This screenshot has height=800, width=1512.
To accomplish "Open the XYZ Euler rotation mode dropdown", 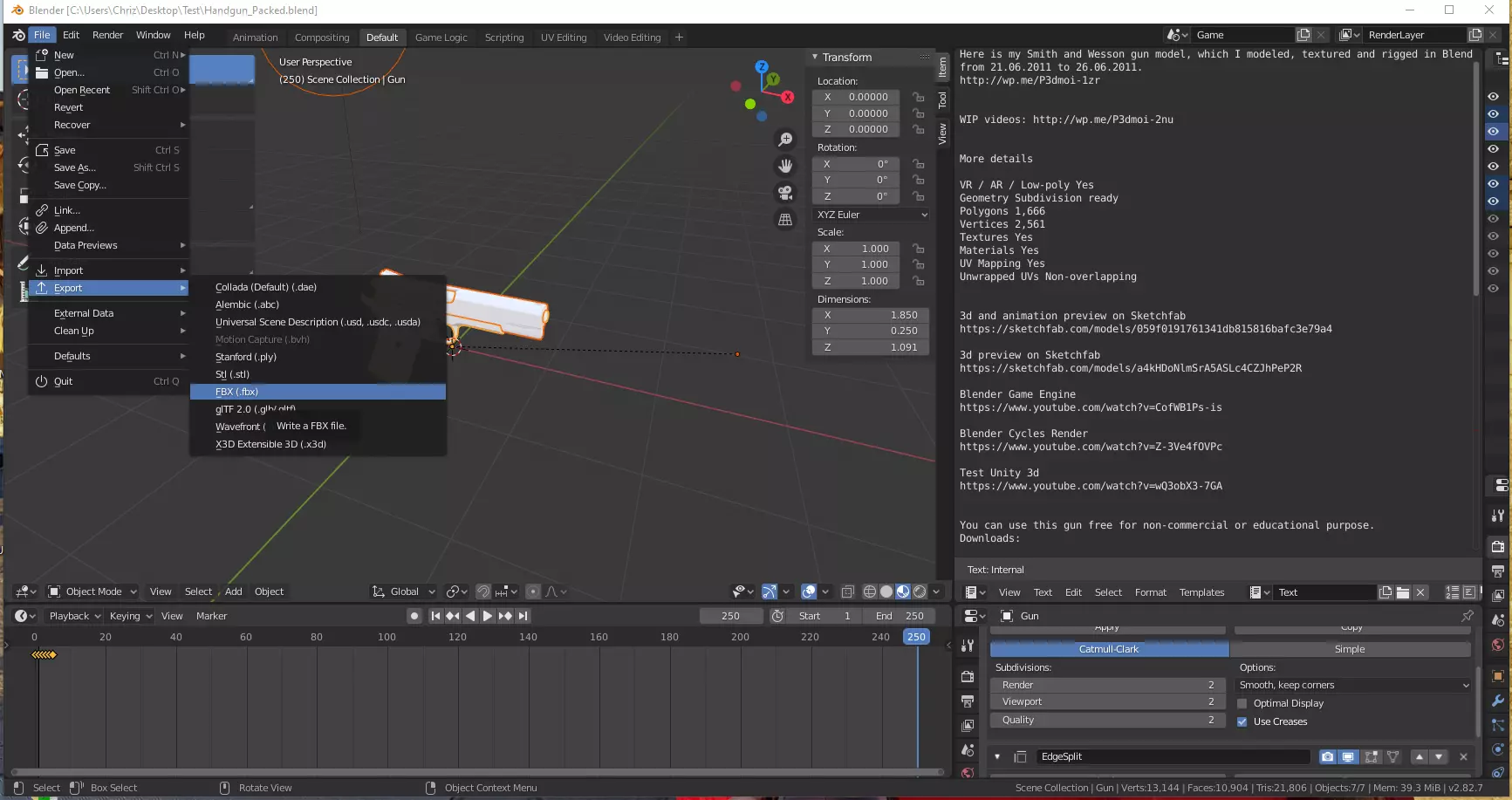I will click(871, 215).
